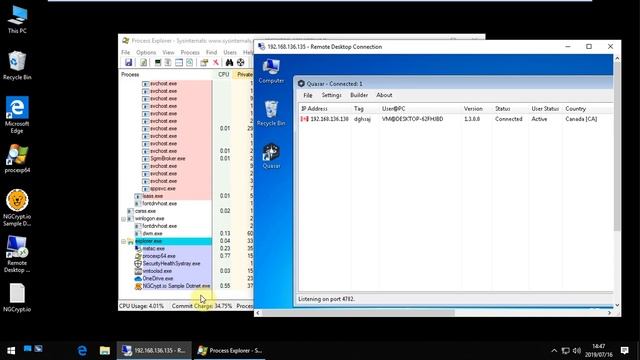Click the Save icon in Process Explorer toolbar

tap(129, 62)
